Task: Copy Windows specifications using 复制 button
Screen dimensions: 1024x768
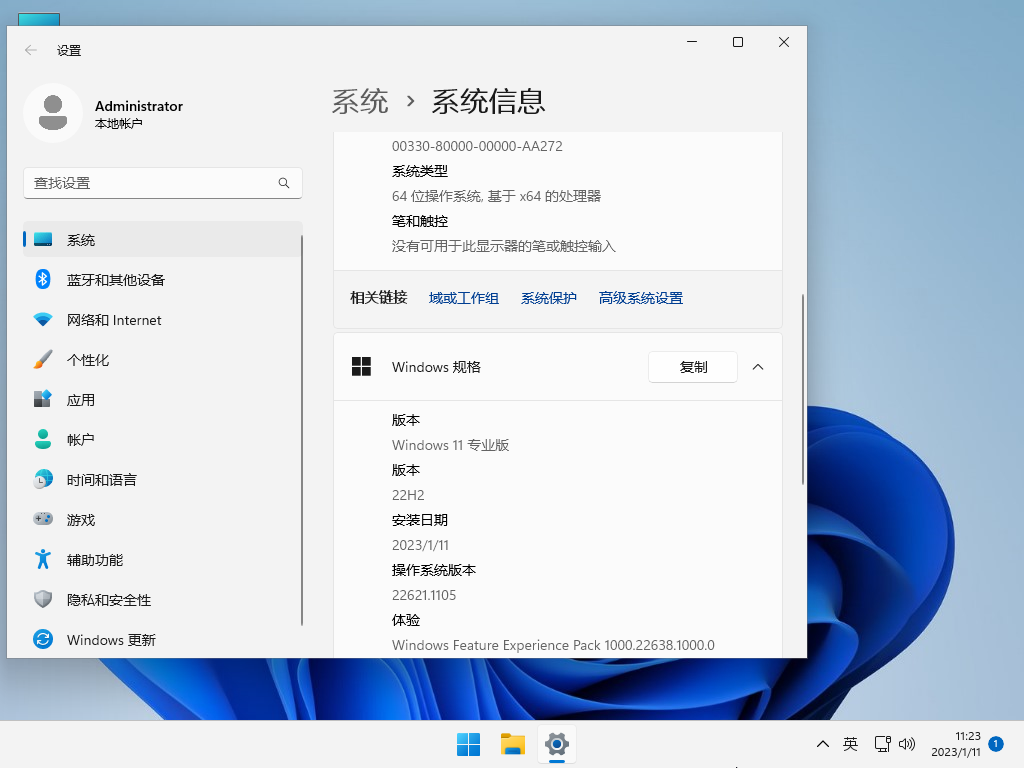Action: (x=692, y=367)
